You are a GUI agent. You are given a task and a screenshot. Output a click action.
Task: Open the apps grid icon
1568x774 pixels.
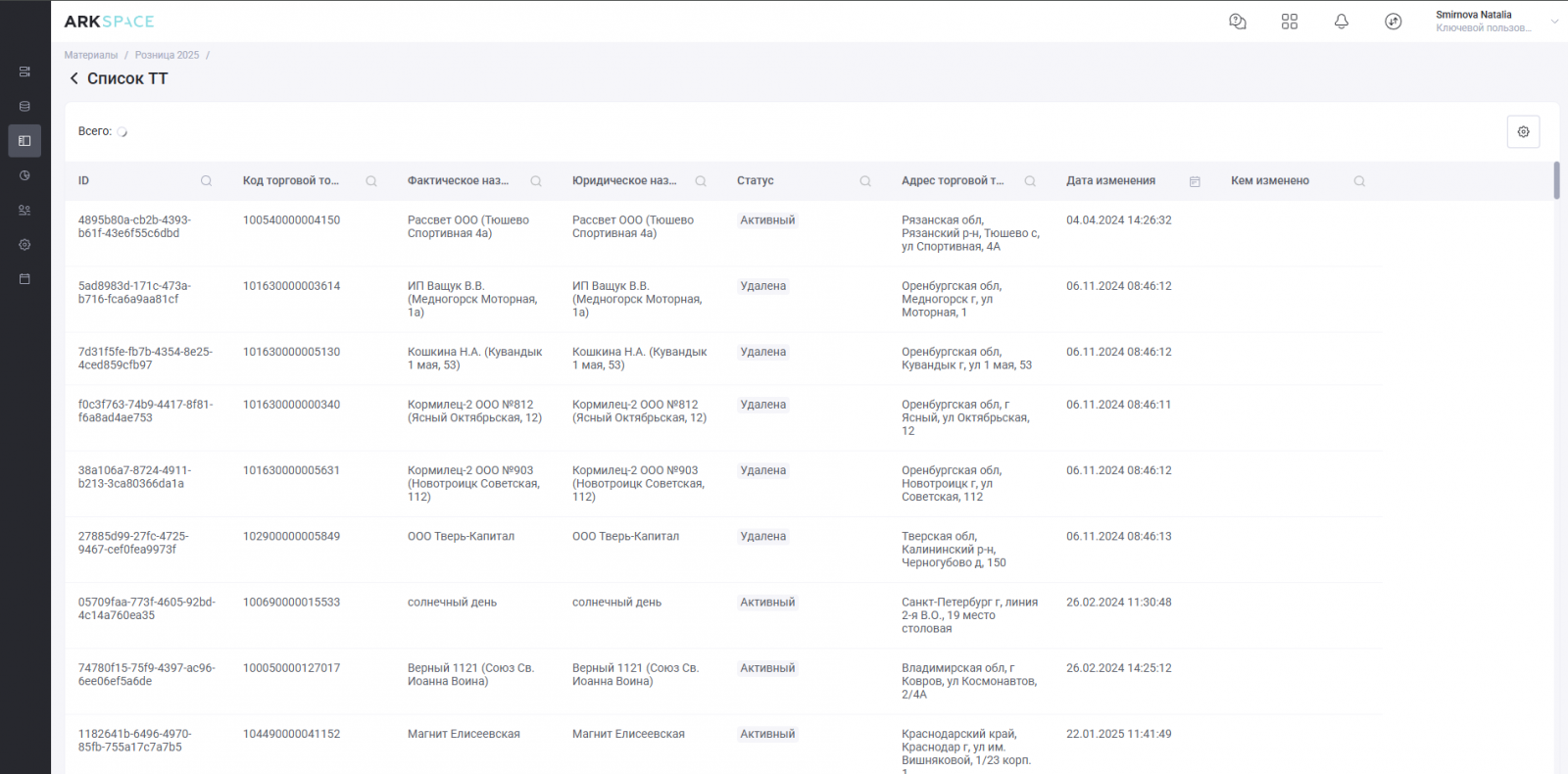(1290, 22)
